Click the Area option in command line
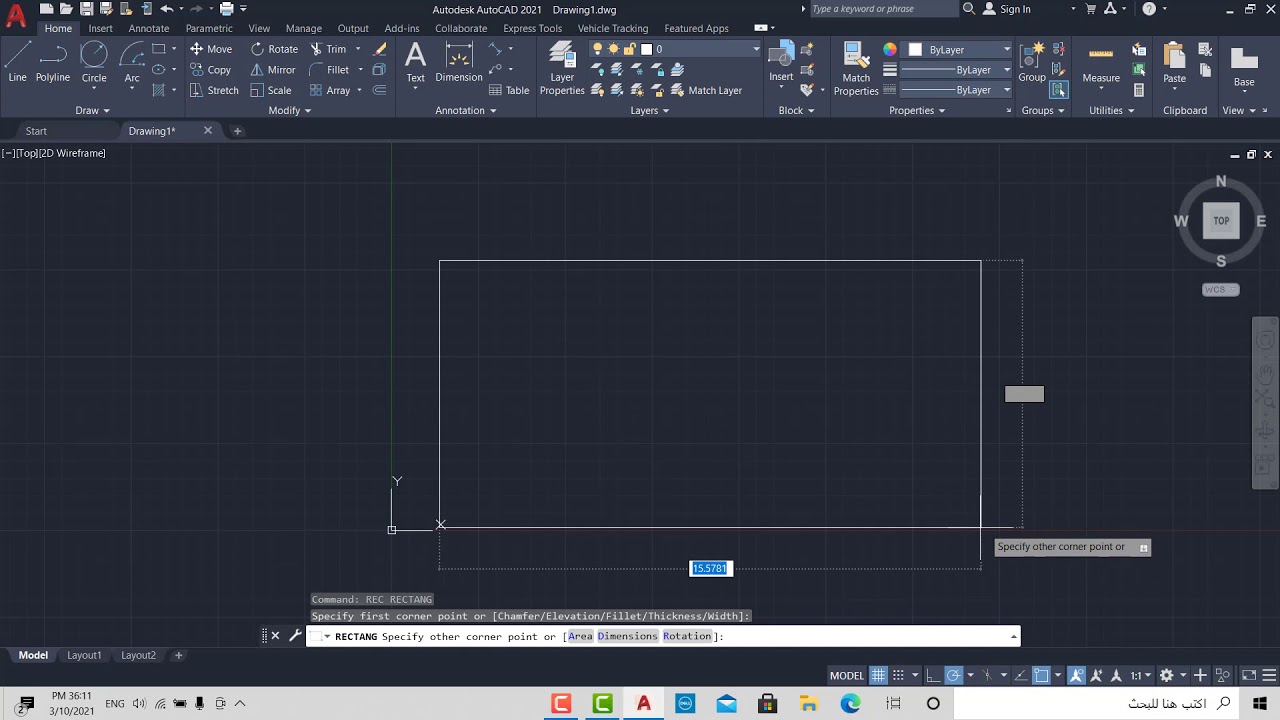 580,636
